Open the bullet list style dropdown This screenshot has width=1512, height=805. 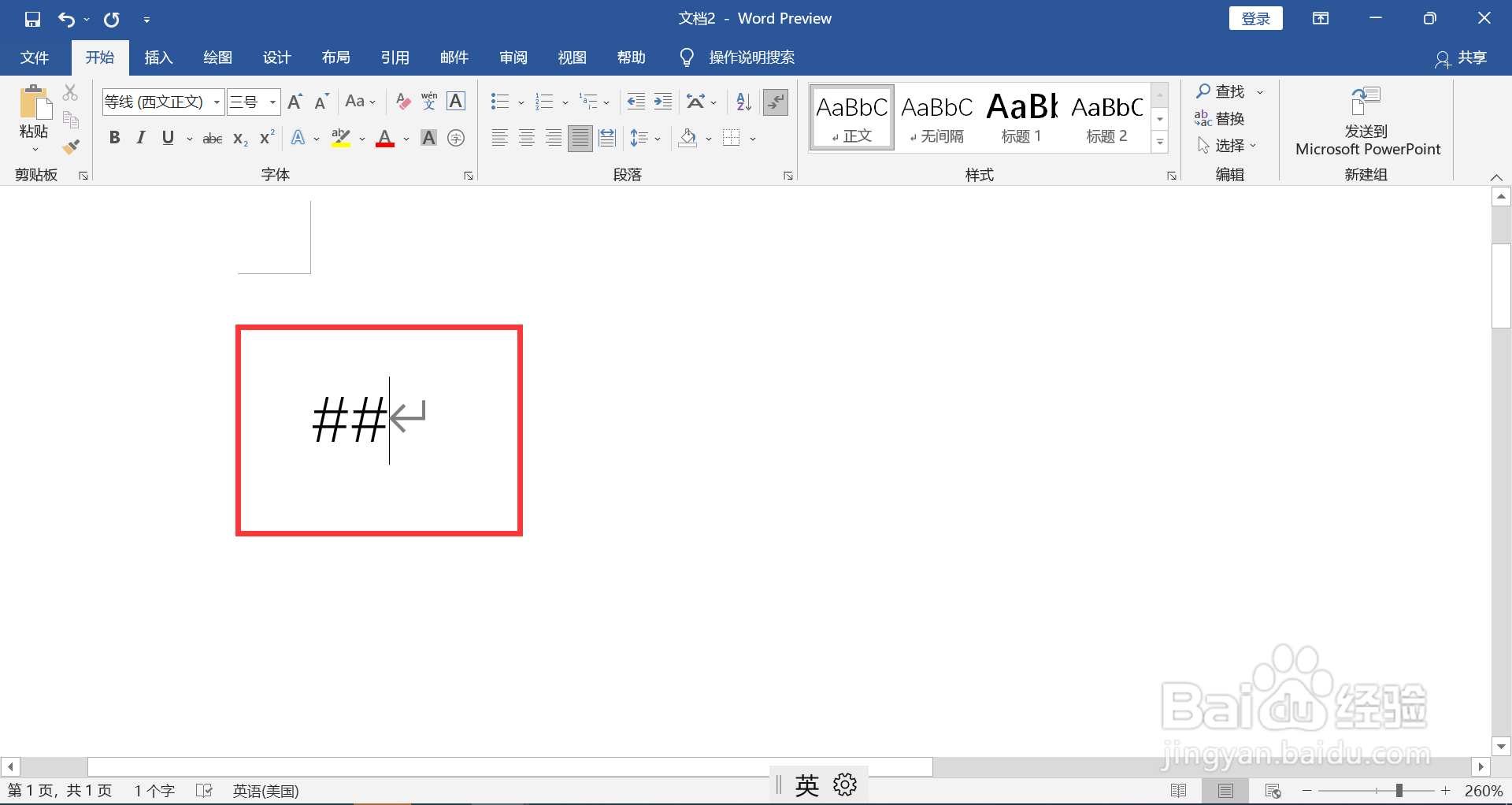[x=521, y=102]
